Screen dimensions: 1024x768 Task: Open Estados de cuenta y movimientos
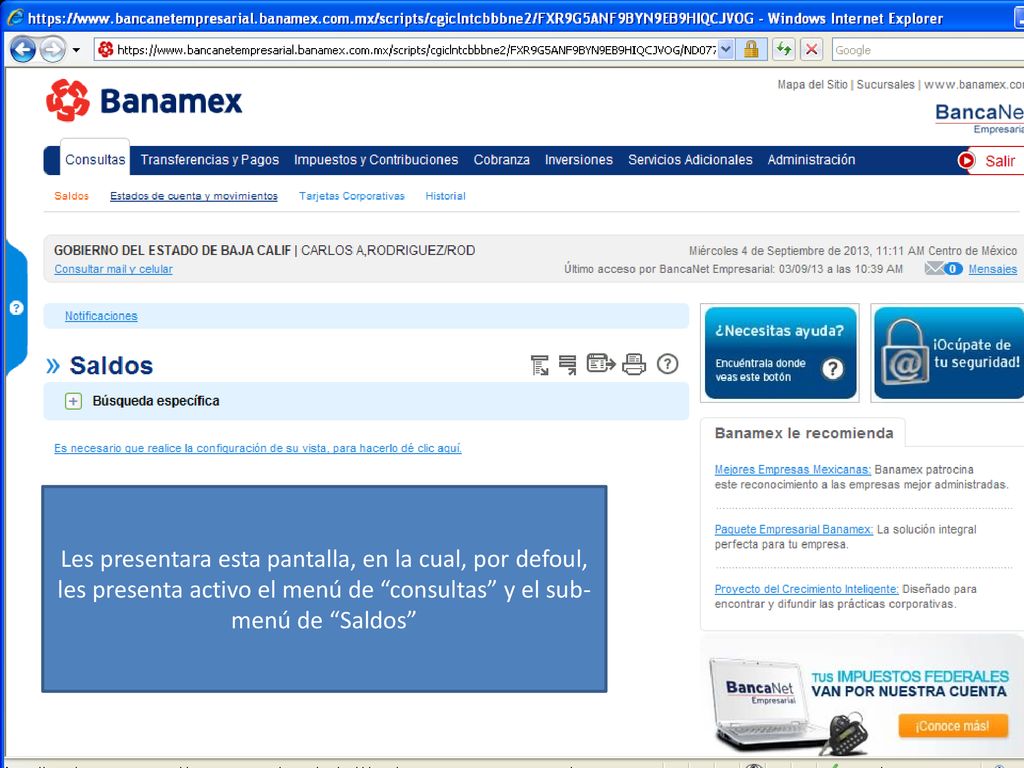194,196
